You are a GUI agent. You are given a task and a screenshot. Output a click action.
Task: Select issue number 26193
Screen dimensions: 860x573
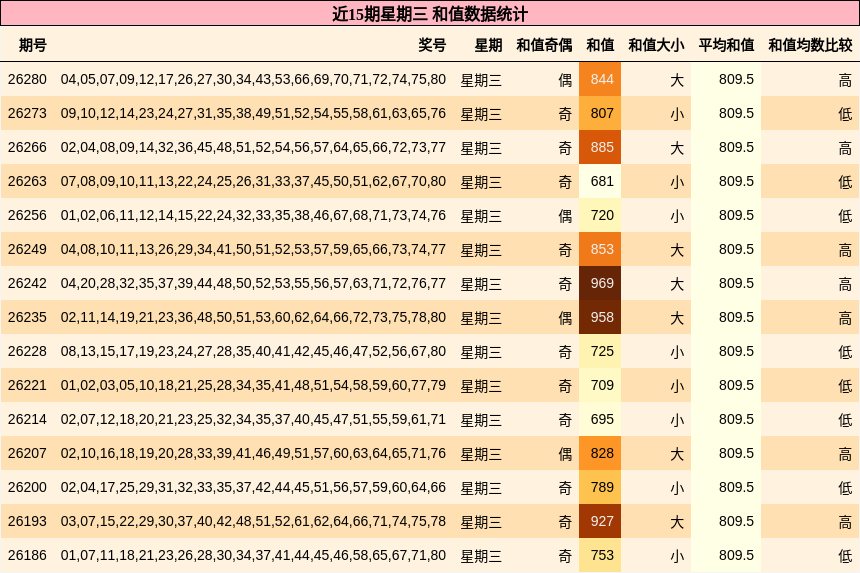coord(27,521)
